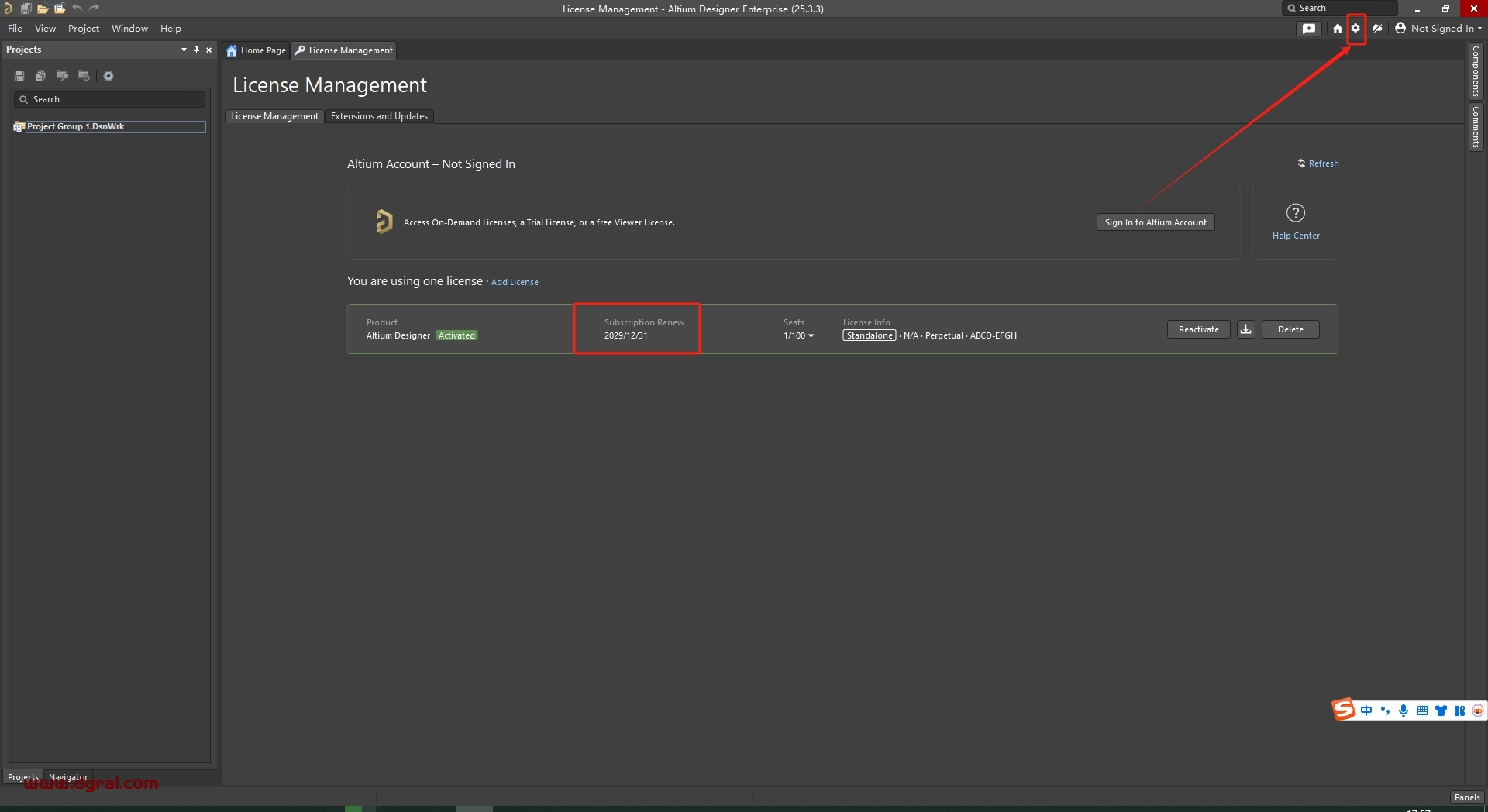1488x812 pixels.
Task: Open the Window menu
Action: 129,29
